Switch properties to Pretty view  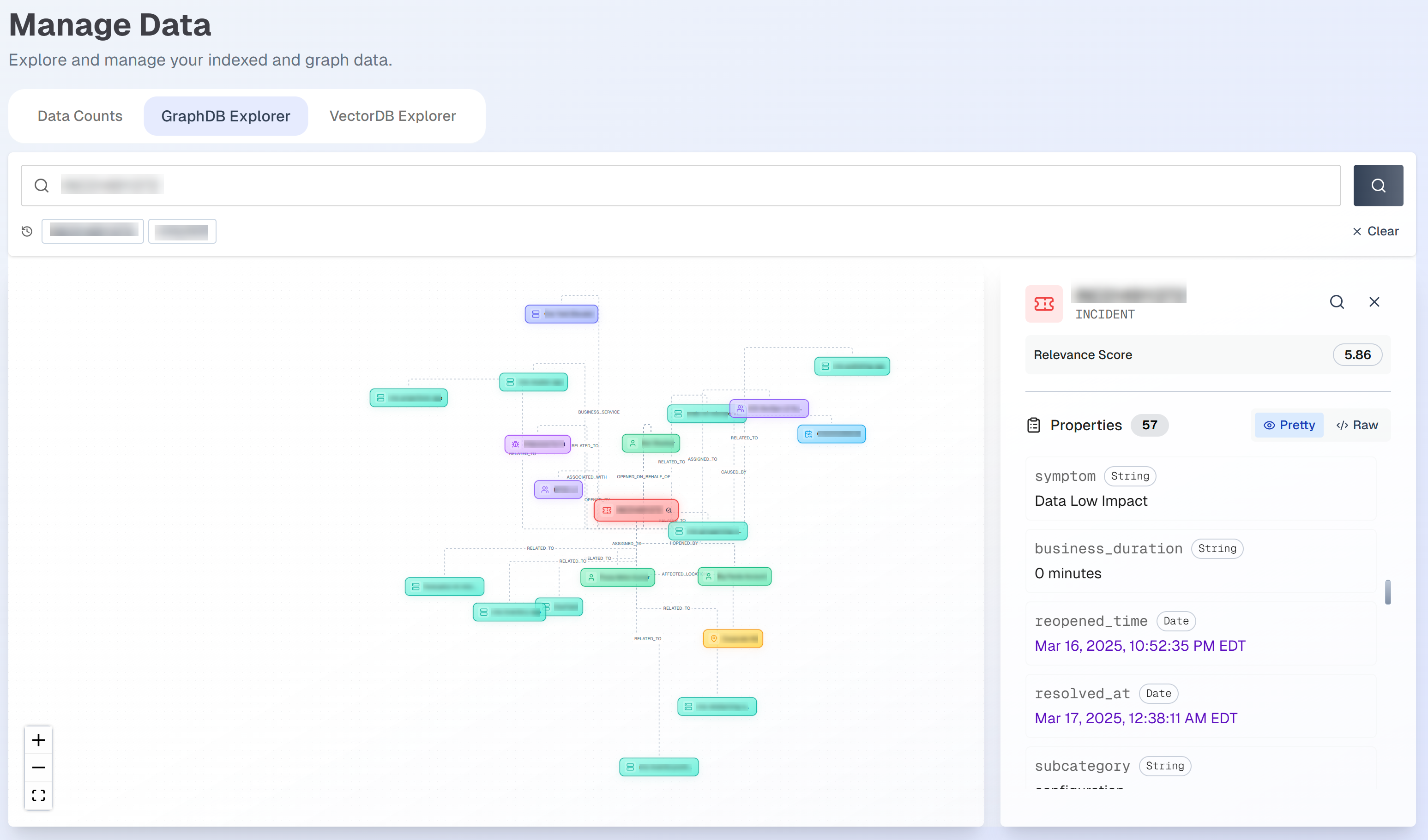(x=1289, y=425)
